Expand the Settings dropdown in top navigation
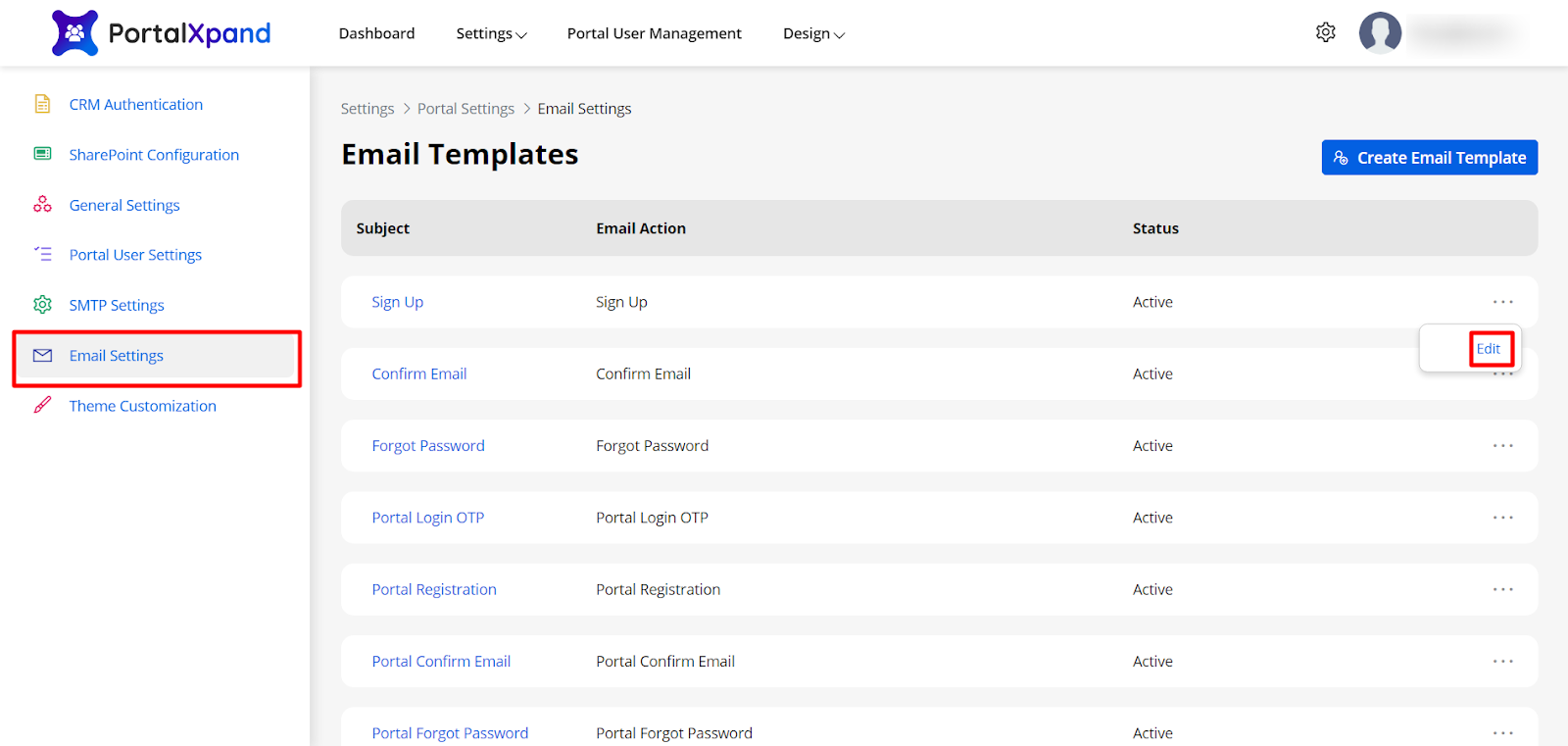 tap(491, 33)
